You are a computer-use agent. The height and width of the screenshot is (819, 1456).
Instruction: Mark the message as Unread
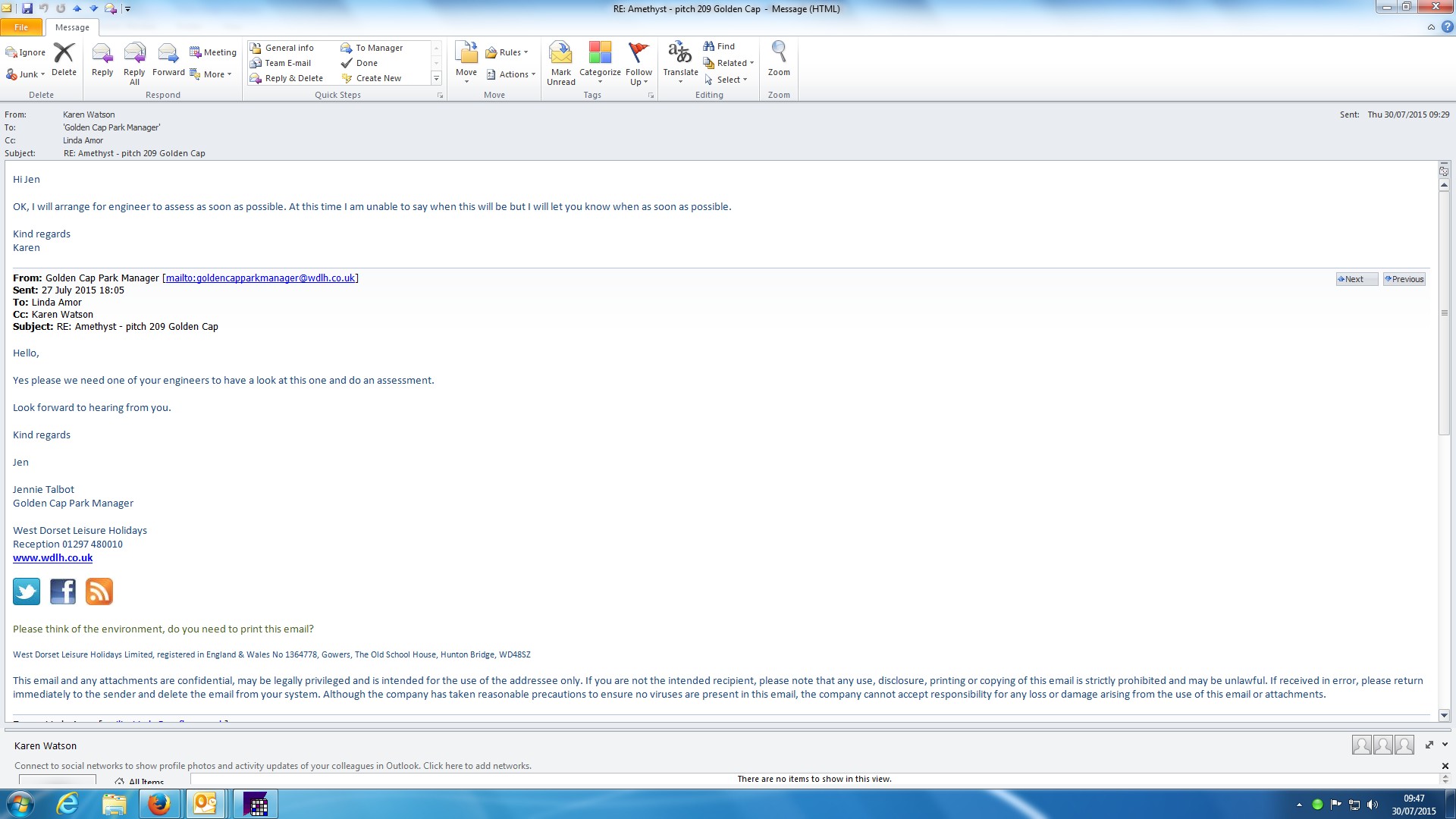tap(560, 55)
